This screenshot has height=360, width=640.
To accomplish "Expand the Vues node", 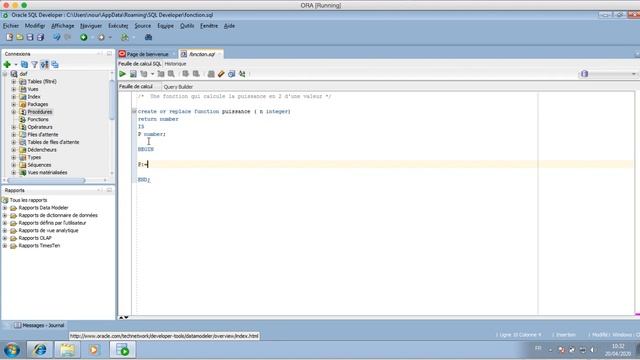I will pyautogui.click(x=14, y=89).
